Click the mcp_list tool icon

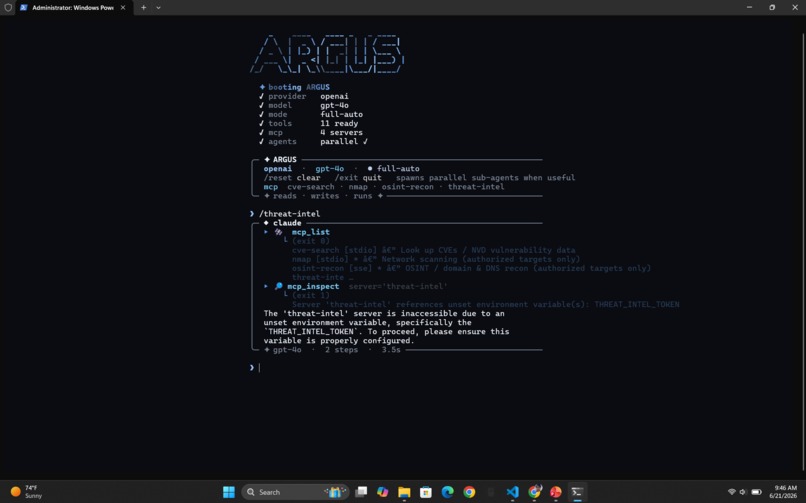coord(278,232)
